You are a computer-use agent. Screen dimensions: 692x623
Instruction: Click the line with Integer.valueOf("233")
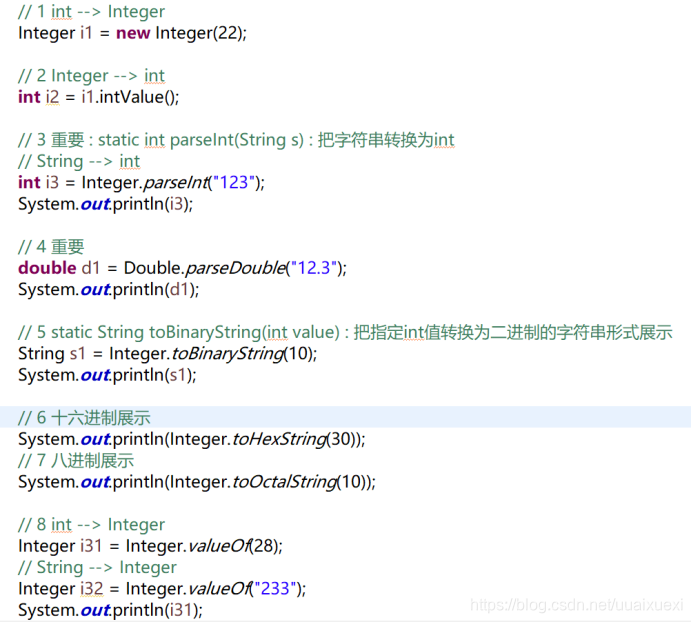click(x=162, y=589)
